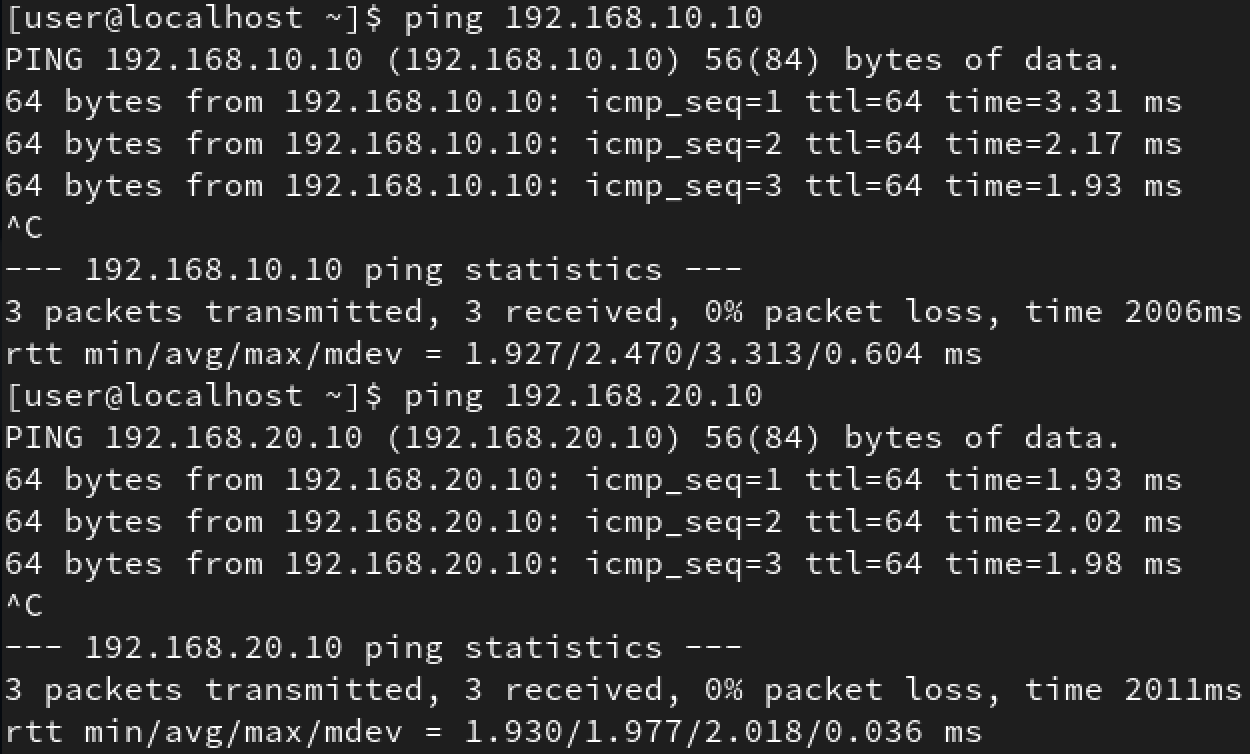Click the 'ping 192.168.20.10' command text

583,396
